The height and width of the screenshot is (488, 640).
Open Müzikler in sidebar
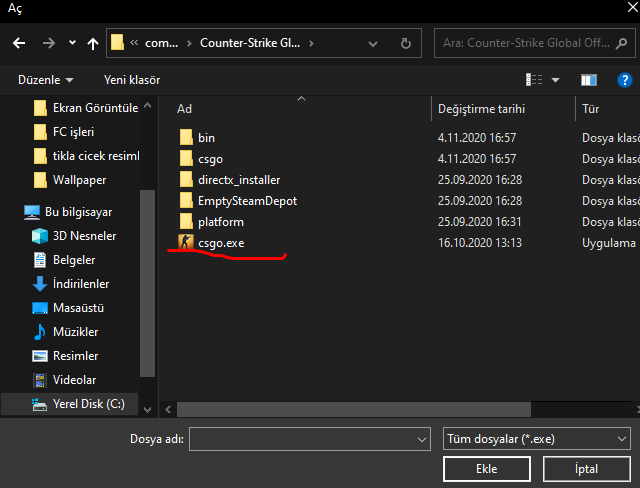pyautogui.click(x=65, y=332)
